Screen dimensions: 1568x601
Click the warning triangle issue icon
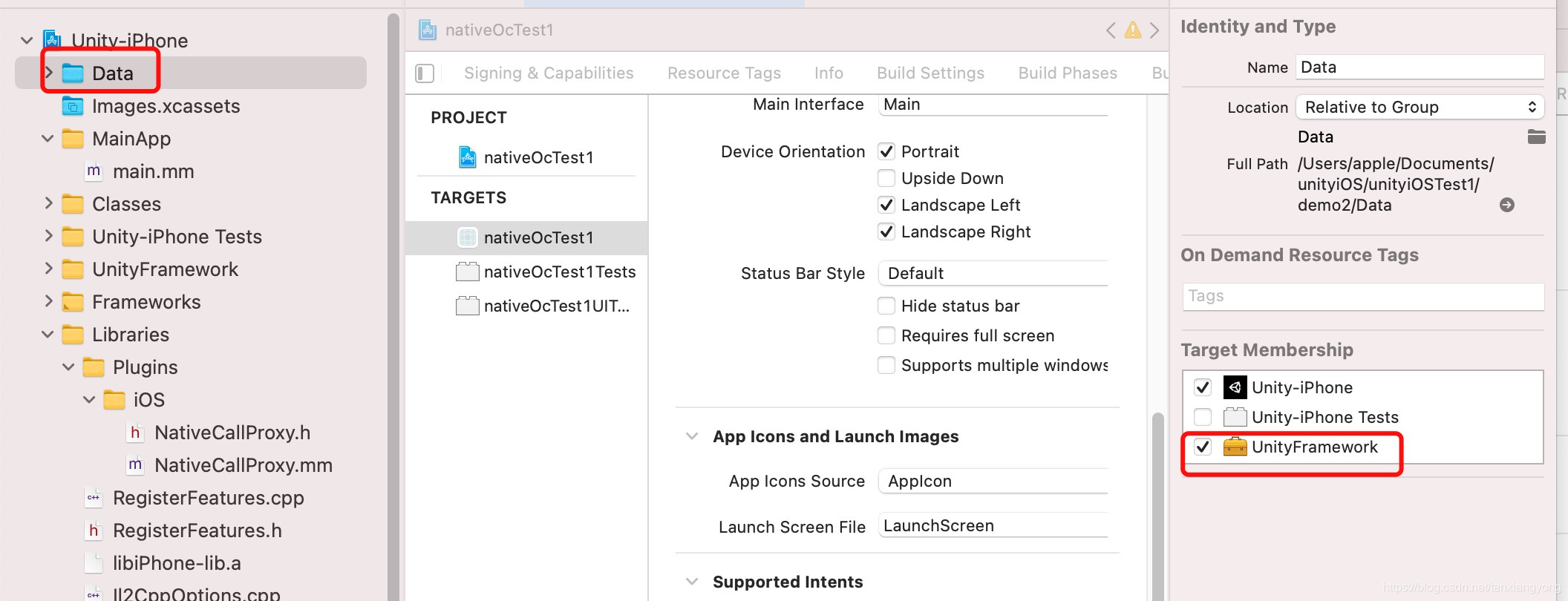[x=1133, y=30]
